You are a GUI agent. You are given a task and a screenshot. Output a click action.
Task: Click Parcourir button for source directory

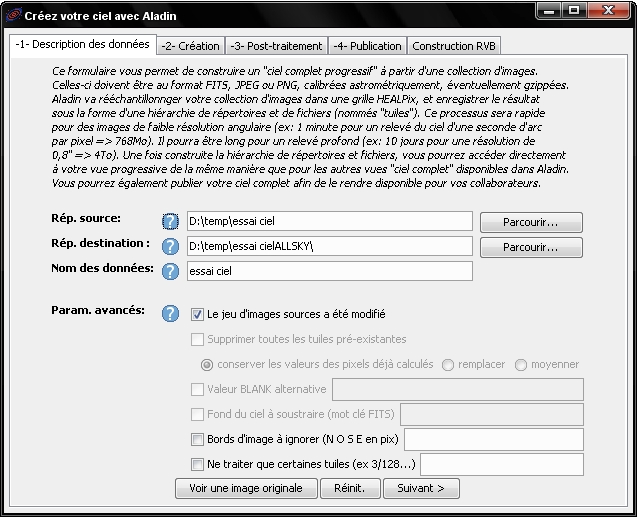click(x=531, y=222)
